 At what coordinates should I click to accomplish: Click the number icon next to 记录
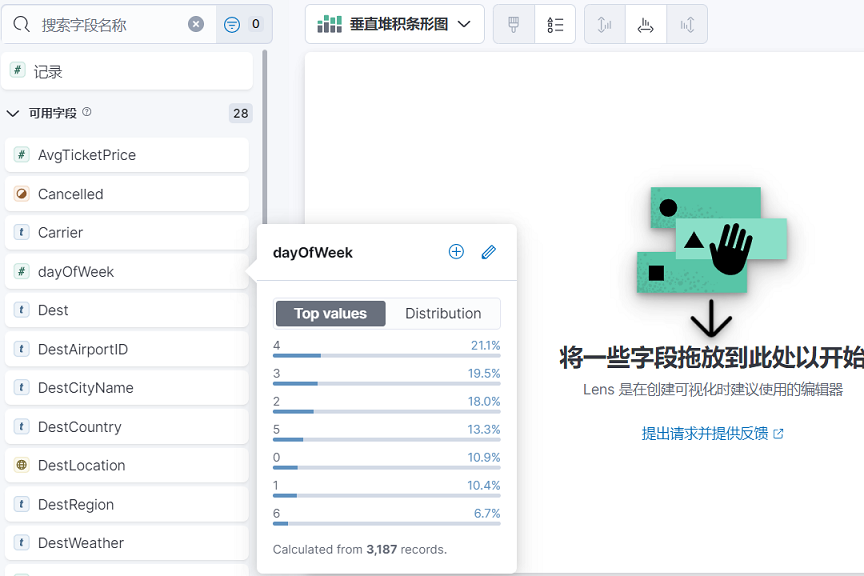[18, 70]
